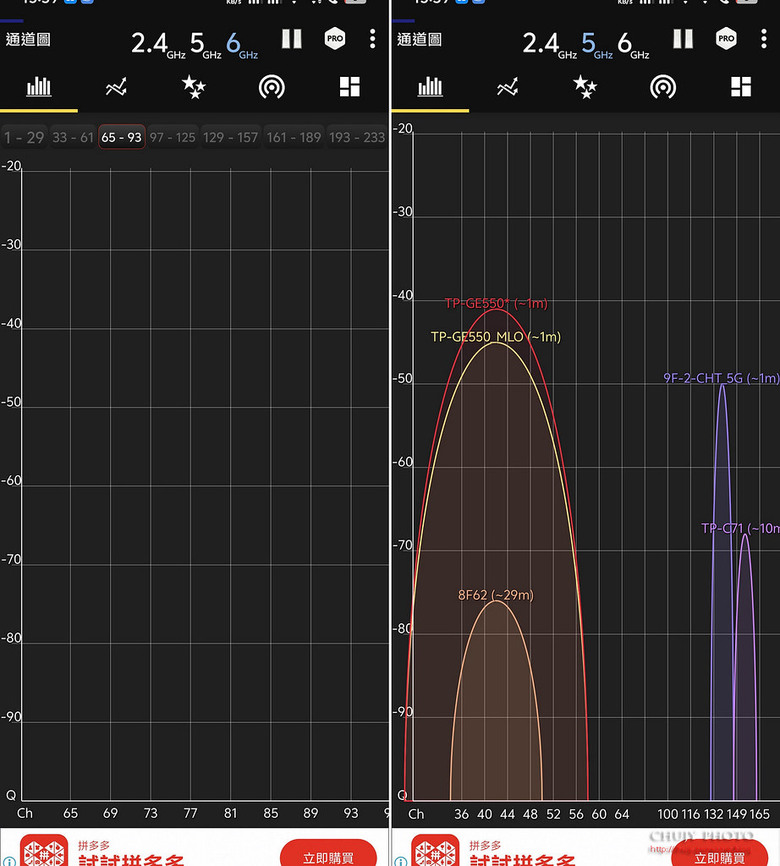780x866 pixels.
Task: Open the channel graph tab in the right screen
Action: (x=430, y=87)
